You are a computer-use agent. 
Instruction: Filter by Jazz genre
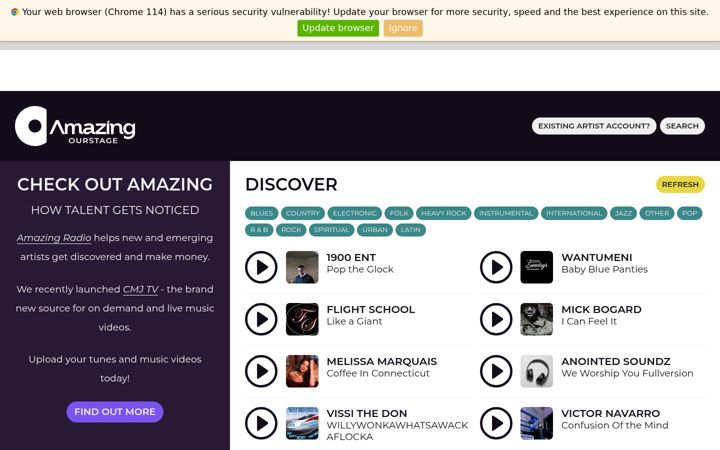coord(623,213)
